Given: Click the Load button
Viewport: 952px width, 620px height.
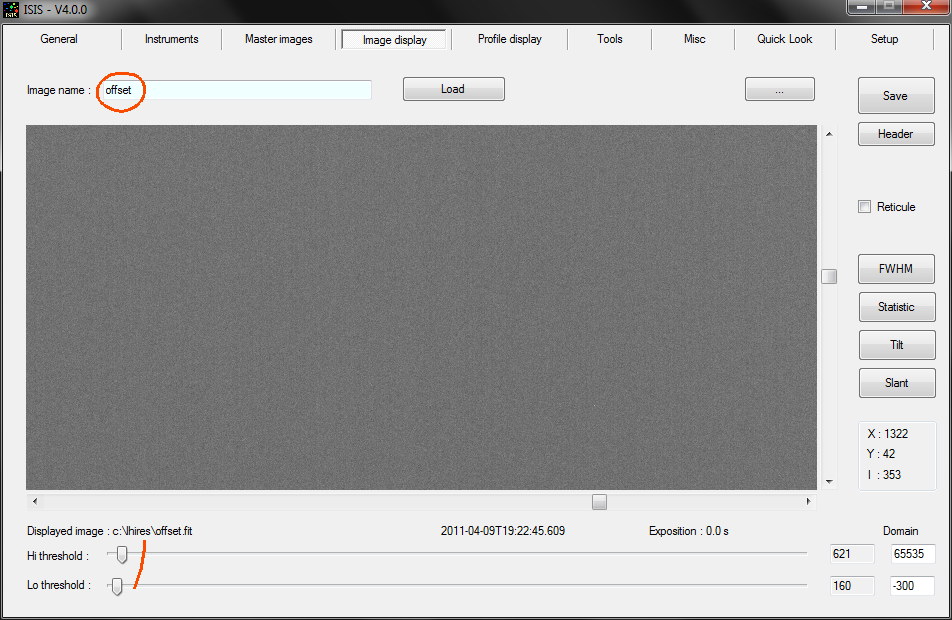Looking at the screenshot, I should 453,89.
